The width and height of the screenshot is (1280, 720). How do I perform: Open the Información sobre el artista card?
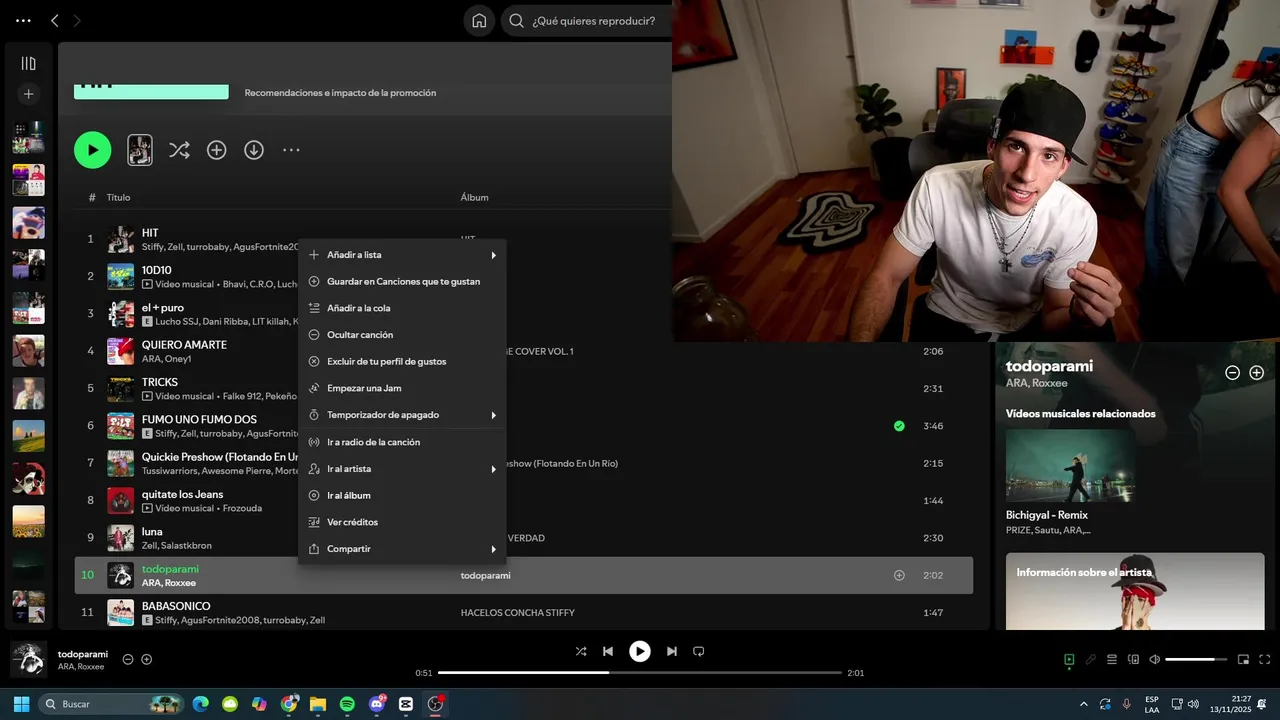pos(1135,591)
